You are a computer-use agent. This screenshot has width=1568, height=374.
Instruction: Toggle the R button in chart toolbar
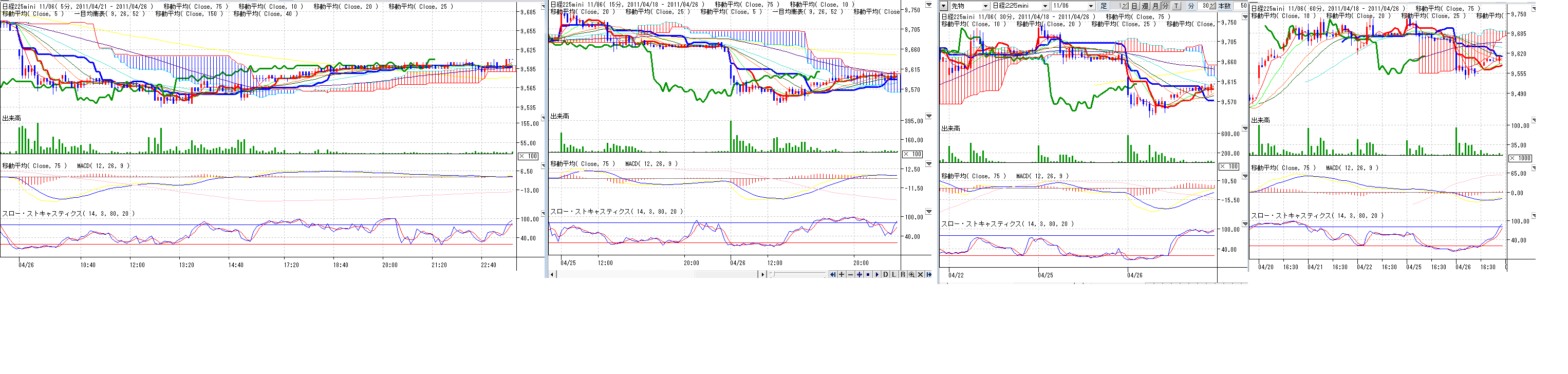click(903, 275)
